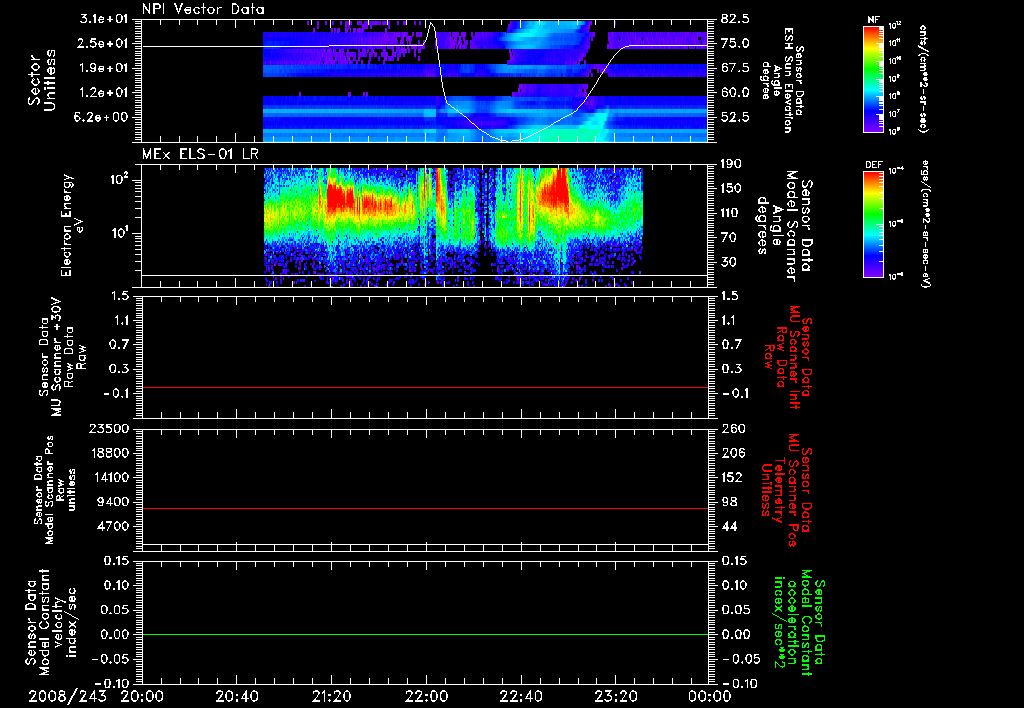Screen dimensions: 1024x708
Task: Click the green line in the velocity panel
Action: tap(425, 634)
